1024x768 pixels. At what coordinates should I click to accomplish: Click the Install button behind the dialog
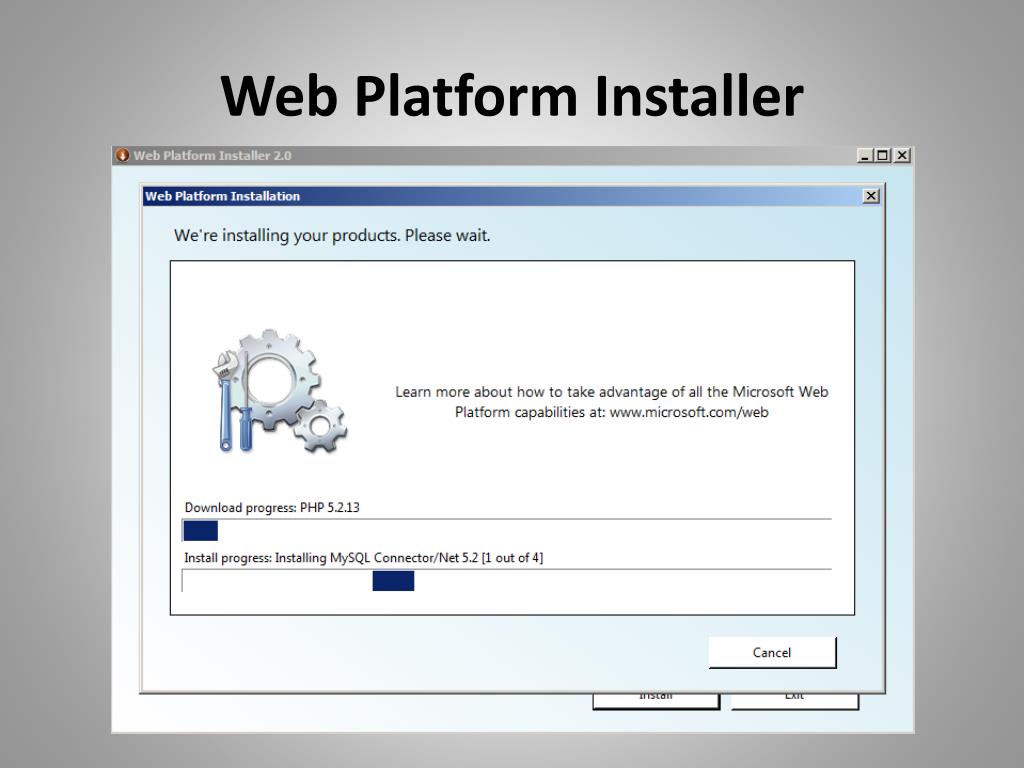(656, 700)
